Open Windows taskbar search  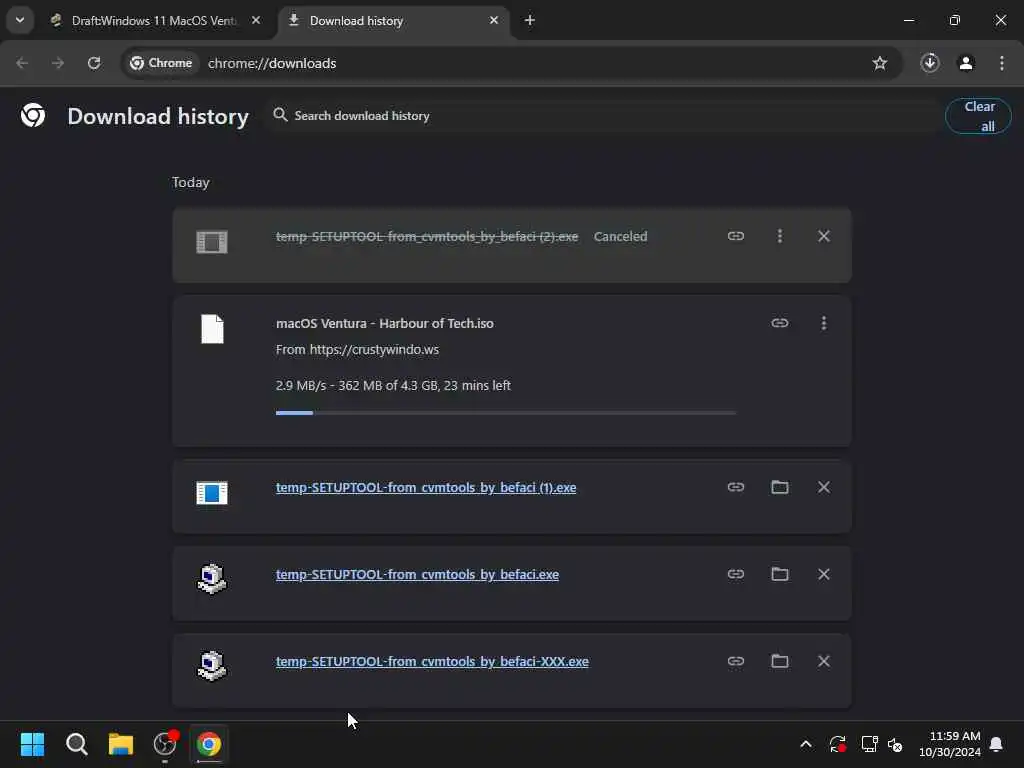76,744
